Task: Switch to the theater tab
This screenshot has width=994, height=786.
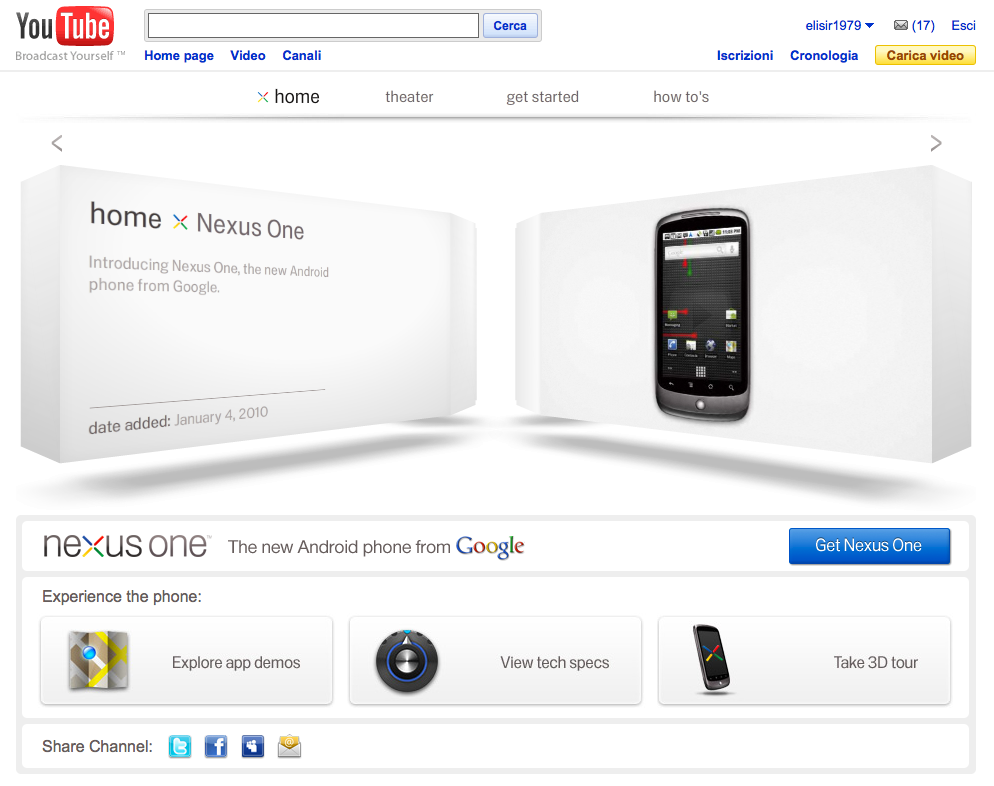Action: (409, 97)
